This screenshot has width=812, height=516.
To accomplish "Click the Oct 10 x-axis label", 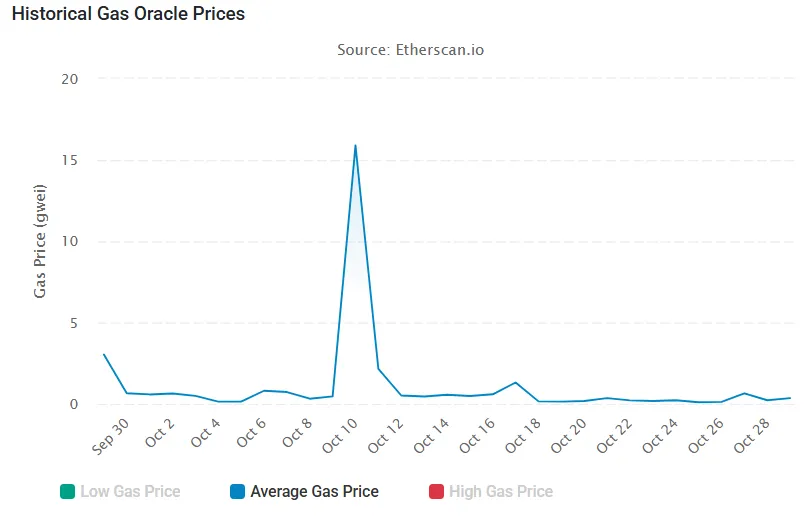I will point(339,436).
